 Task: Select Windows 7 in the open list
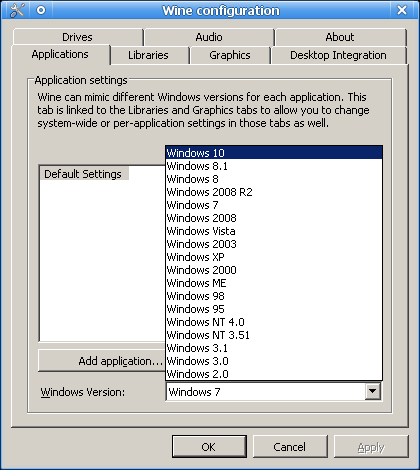click(x=274, y=205)
